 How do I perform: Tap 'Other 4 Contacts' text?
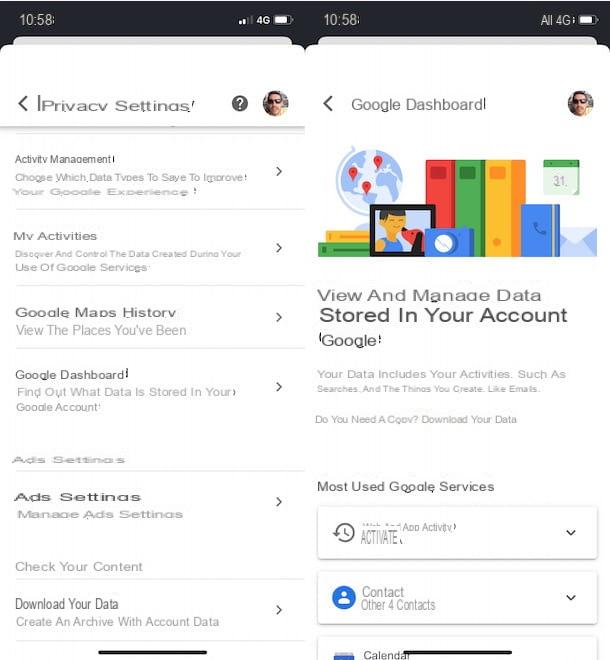pos(398,605)
